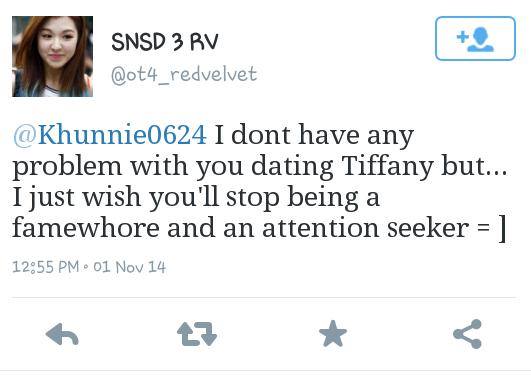Retweet this post with the retweet icon
531x375 pixels.
(x=197, y=334)
